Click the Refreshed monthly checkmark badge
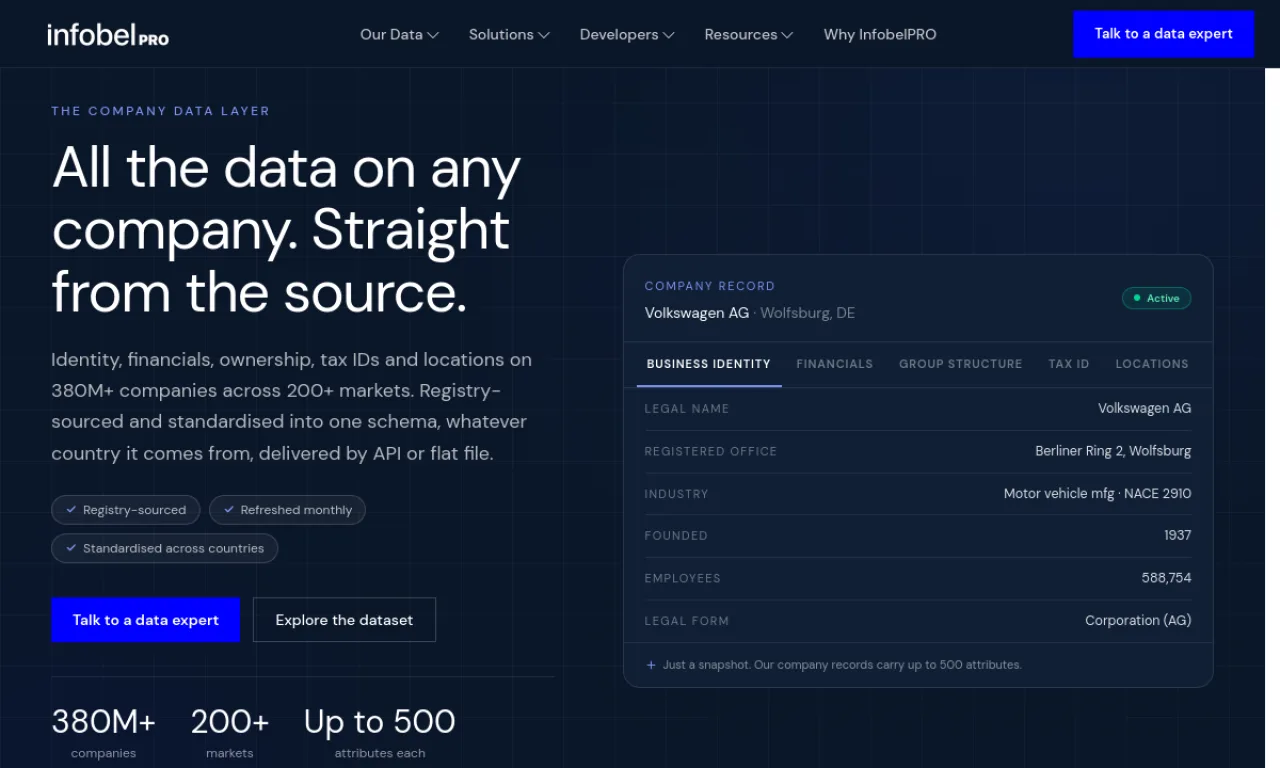This screenshot has height=768, width=1280. coord(287,510)
